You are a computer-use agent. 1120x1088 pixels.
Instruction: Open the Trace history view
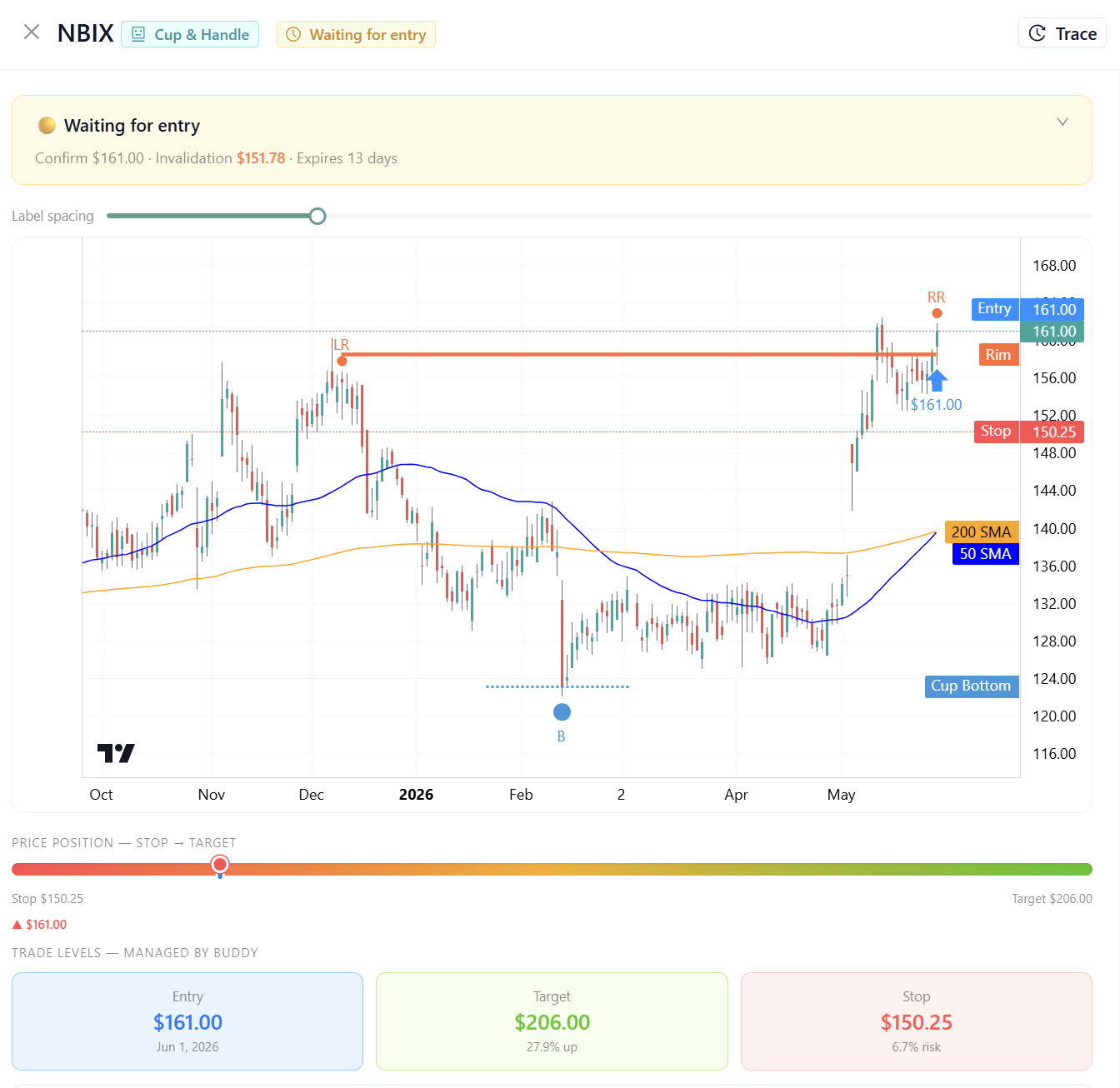pyautogui.click(x=1062, y=33)
